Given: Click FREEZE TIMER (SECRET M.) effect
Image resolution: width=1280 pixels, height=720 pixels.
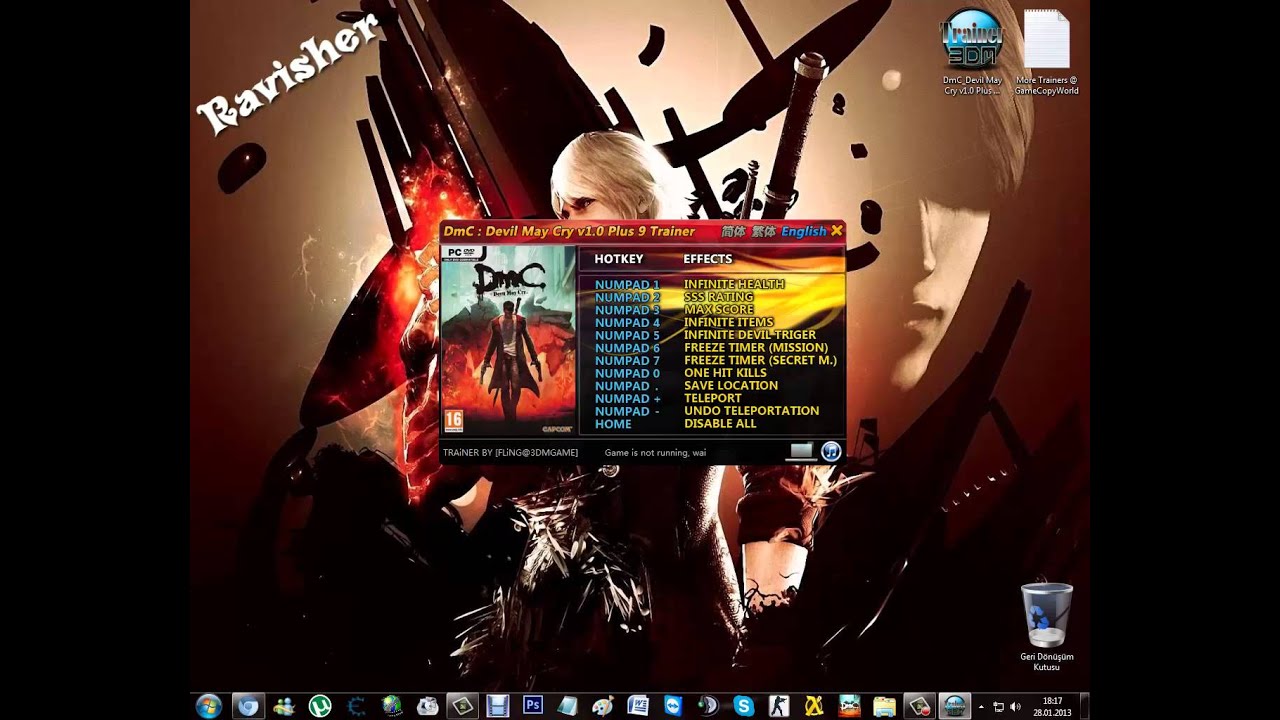Looking at the screenshot, I should point(761,360).
